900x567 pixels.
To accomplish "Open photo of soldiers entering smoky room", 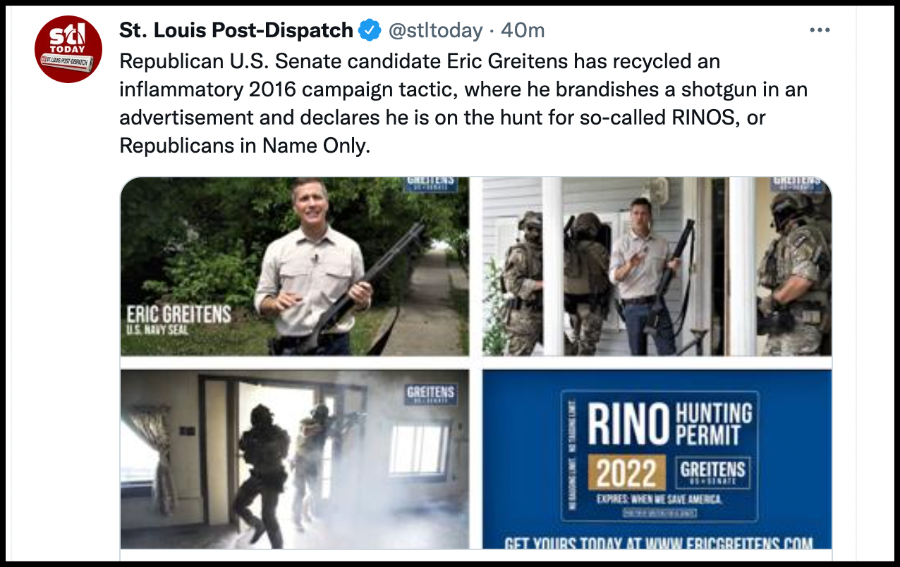I will pyautogui.click(x=294, y=459).
